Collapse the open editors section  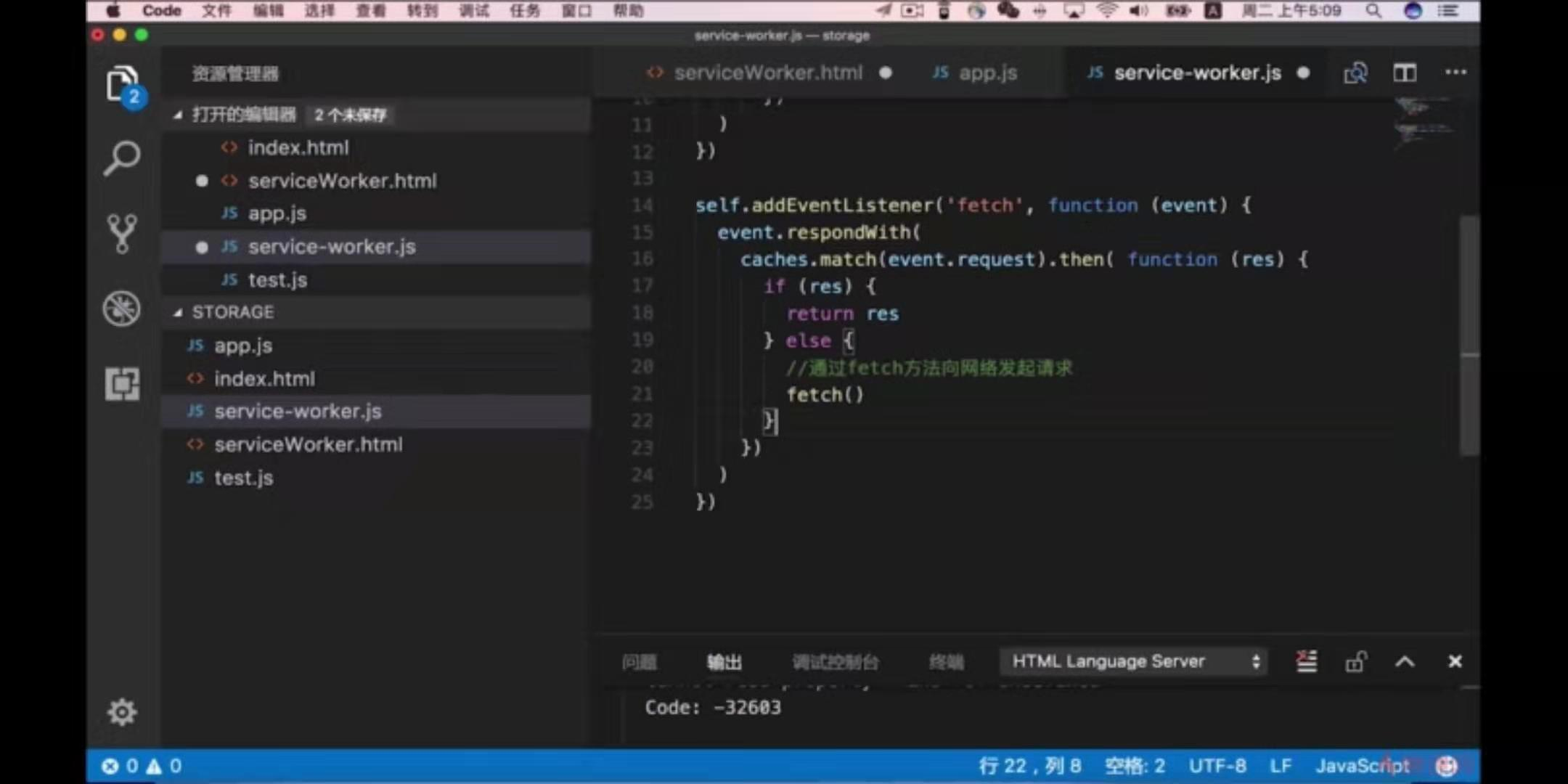coord(179,115)
